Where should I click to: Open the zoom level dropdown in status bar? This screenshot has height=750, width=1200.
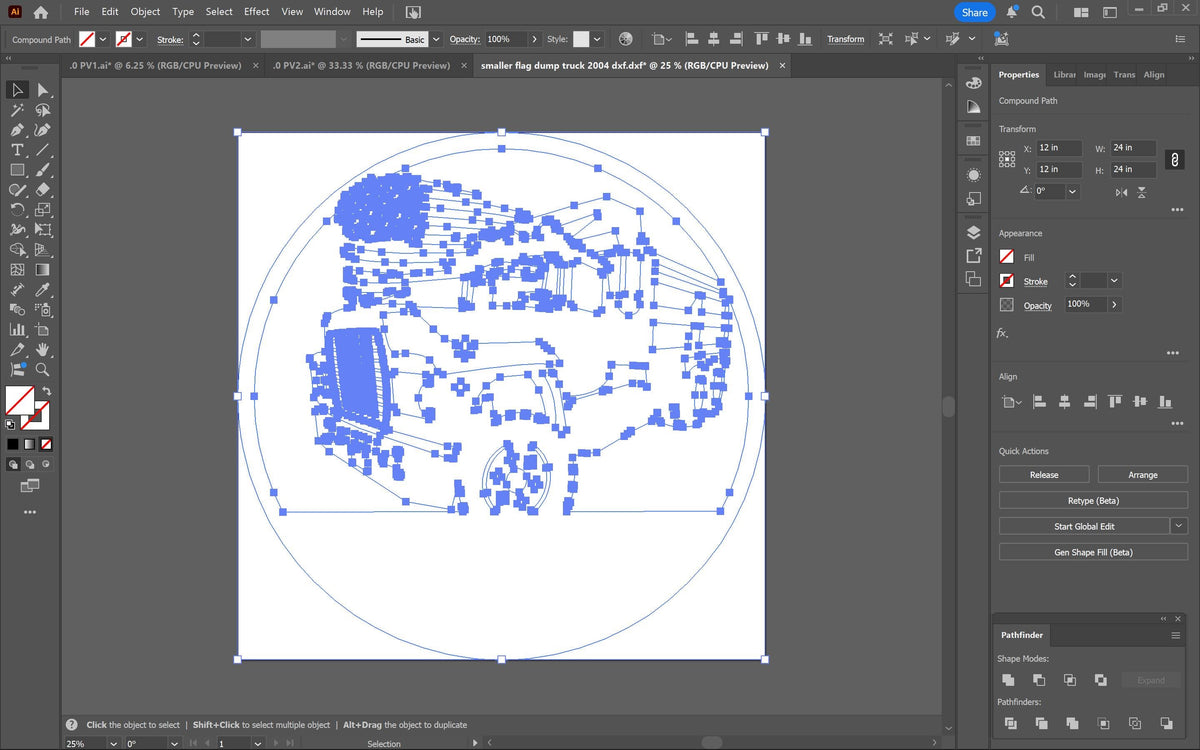(113, 744)
